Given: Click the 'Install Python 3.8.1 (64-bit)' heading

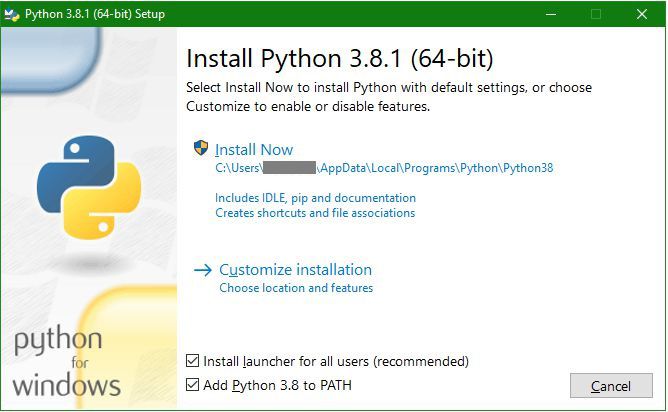Looking at the screenshot, I should tap(340, 59).
